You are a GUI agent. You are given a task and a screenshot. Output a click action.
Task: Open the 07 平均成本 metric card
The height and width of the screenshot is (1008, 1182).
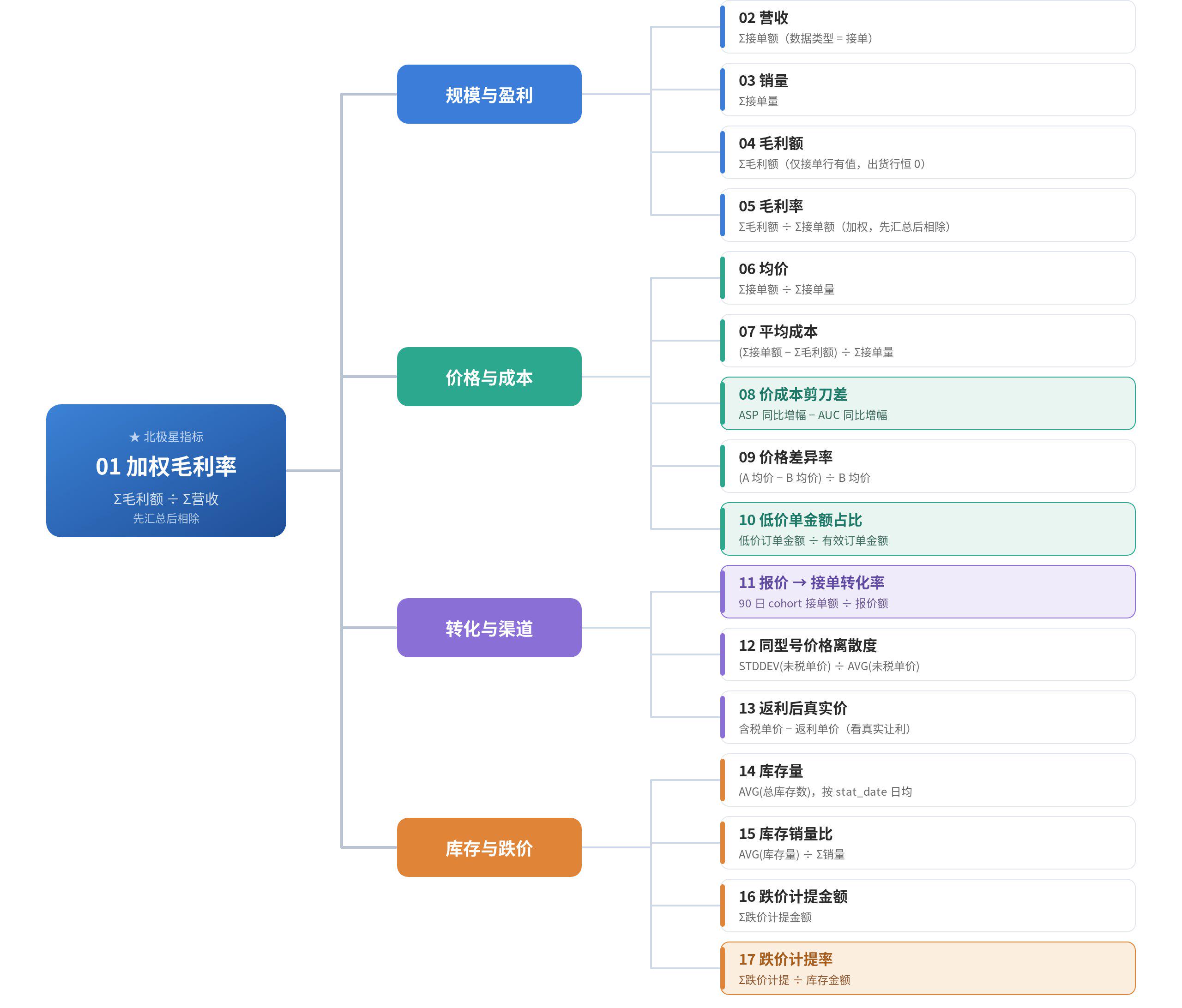pos(928,340)
